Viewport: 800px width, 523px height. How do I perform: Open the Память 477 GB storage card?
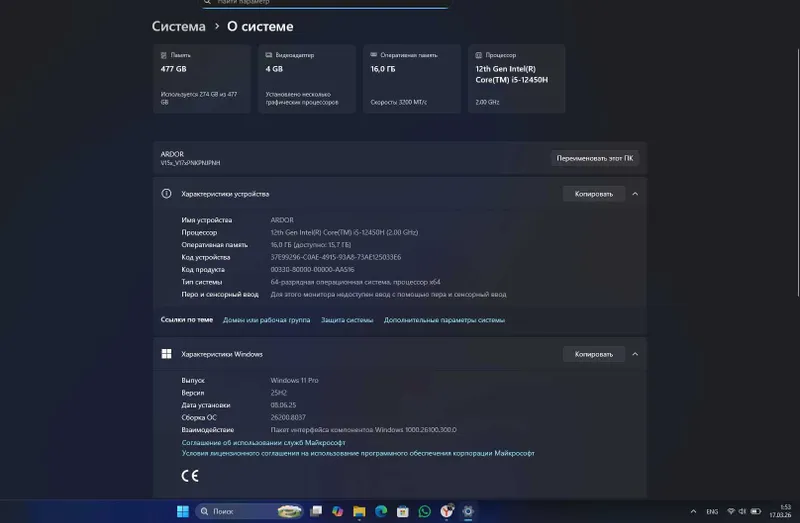(202, 79)
